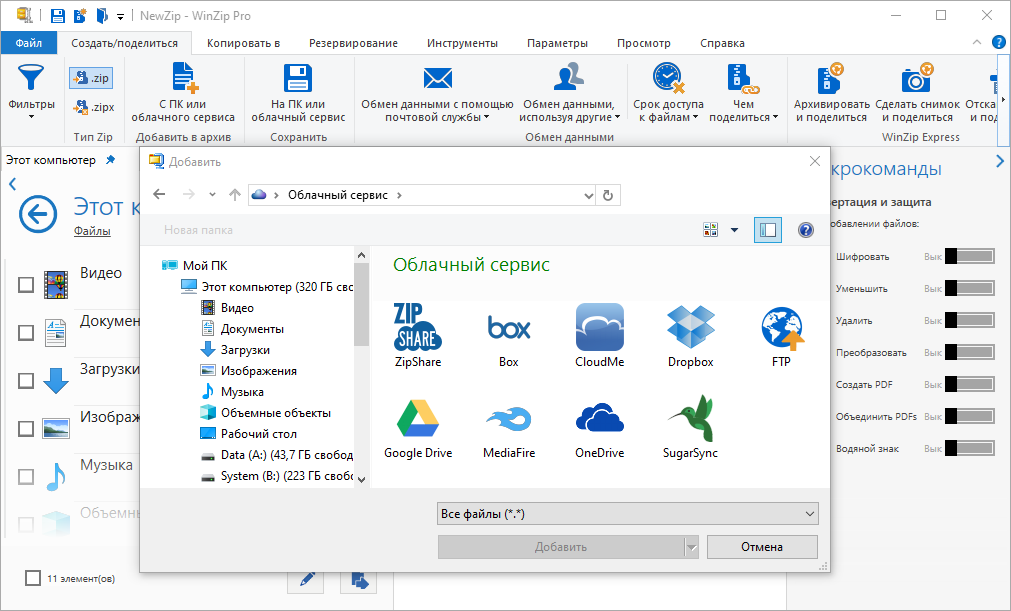Screen dimensions: 1011x611
Task: Toggle Уменьшить switch
Action: (x=969, y=288)
